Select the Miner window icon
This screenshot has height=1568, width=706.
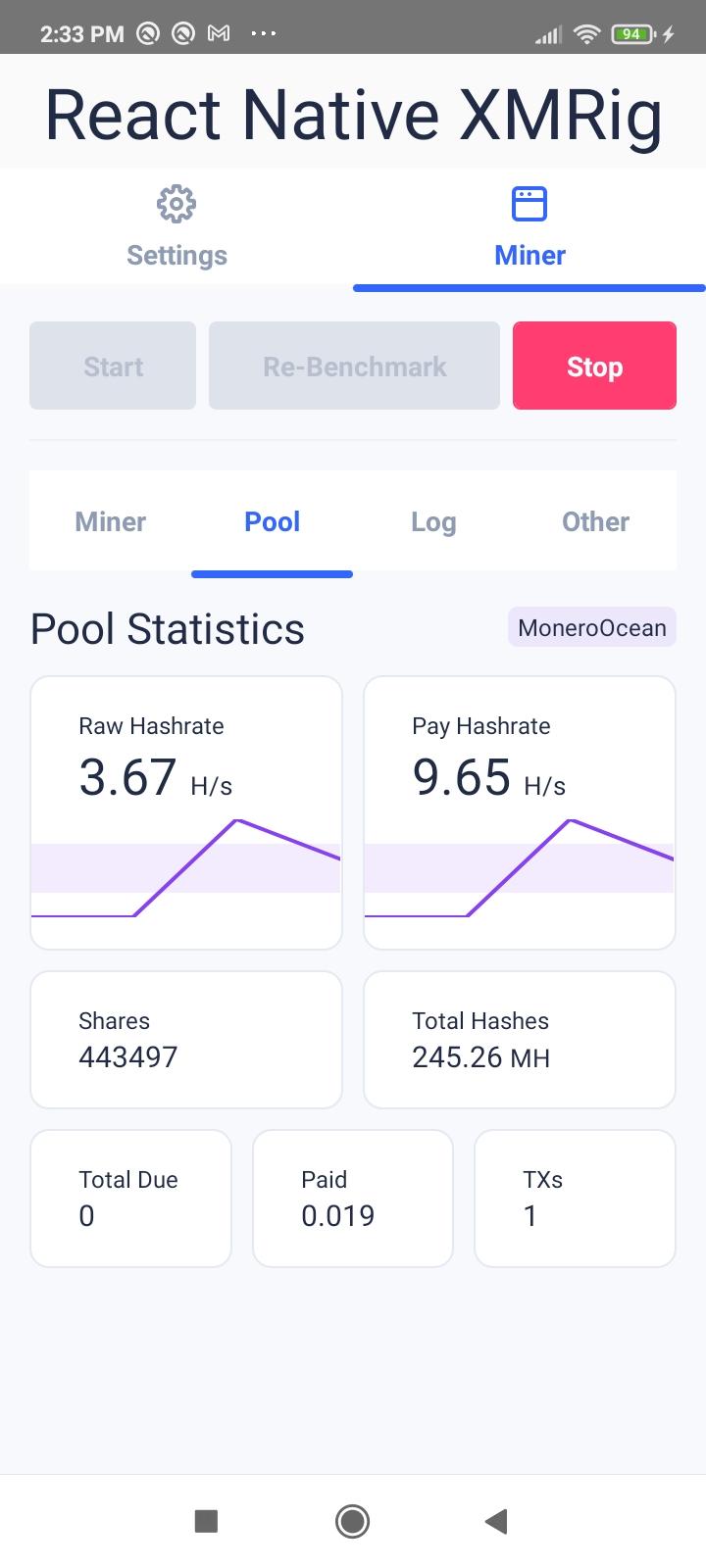(529, 204)
